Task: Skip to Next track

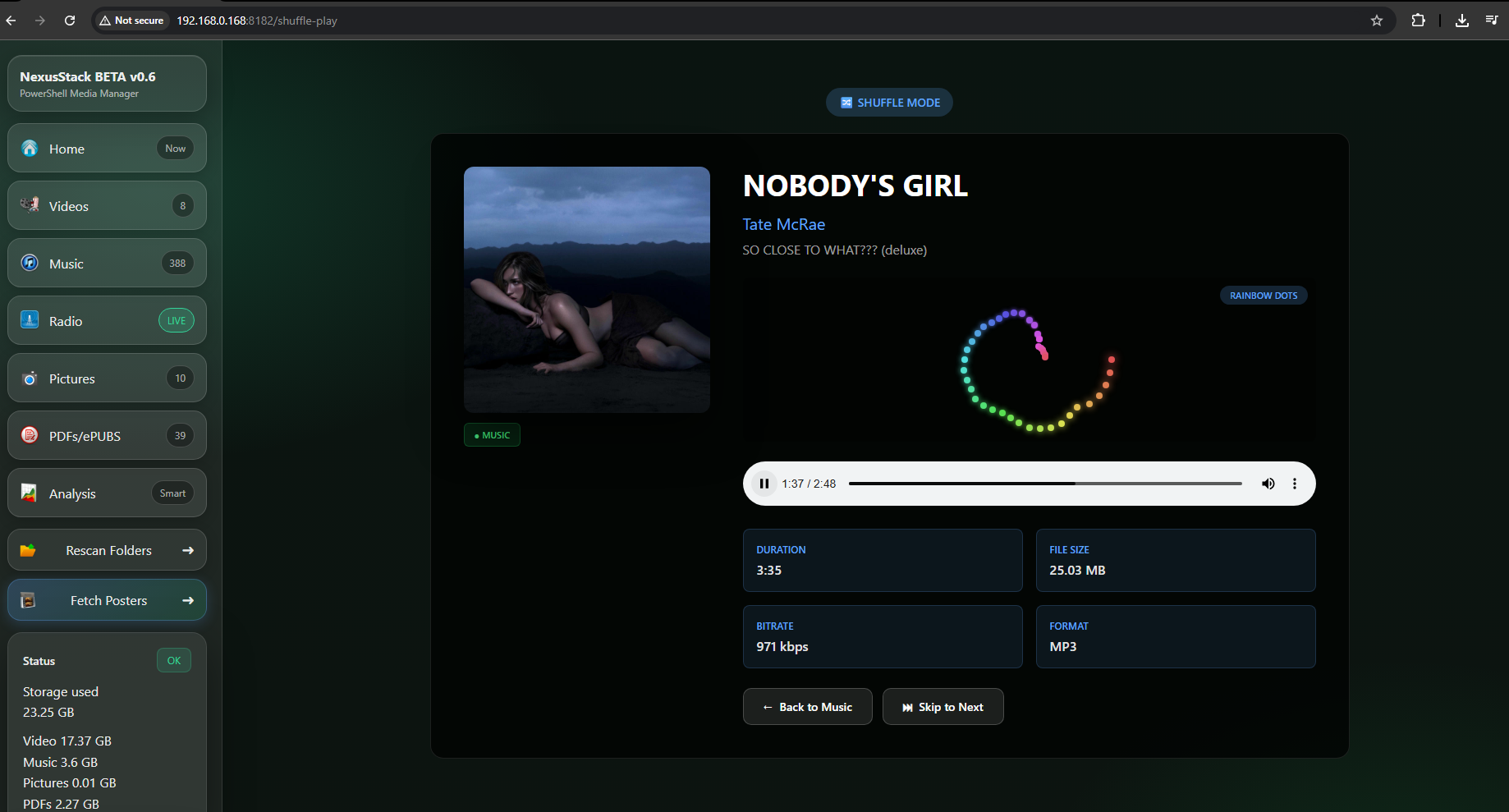Action: pos(943,707)
